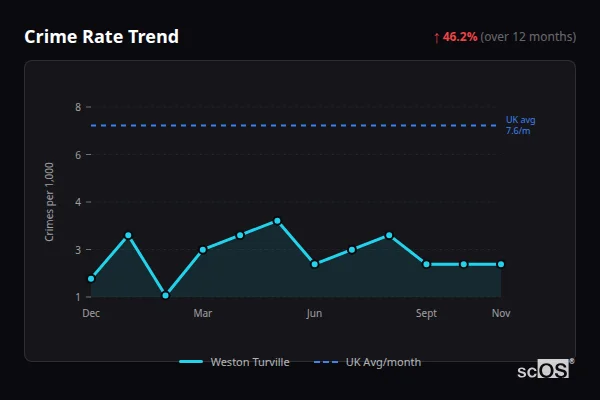Toggle the Weston Turville legend entry
600x400 pixels.
[x=235, y=362]
